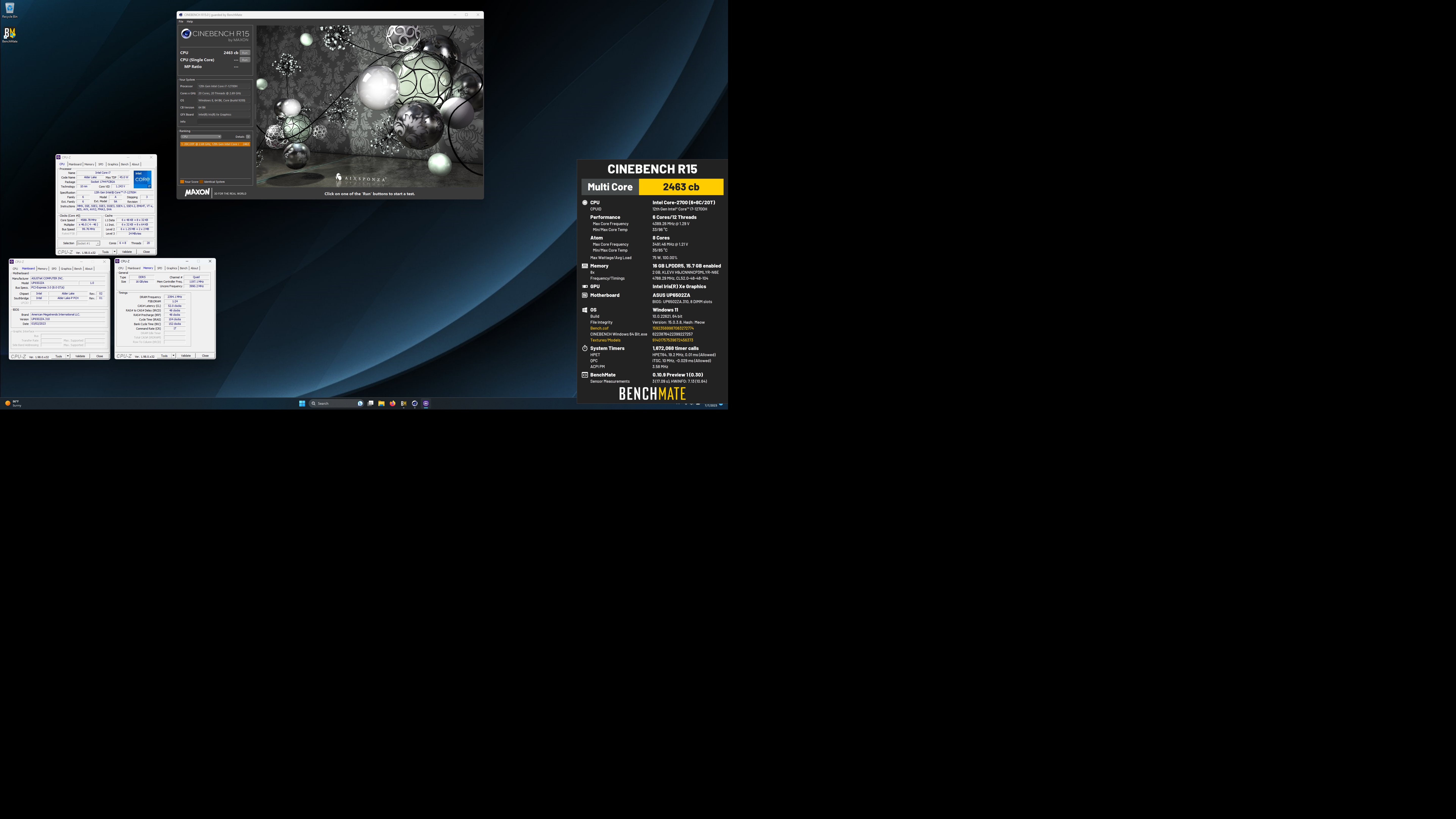Click the BenchMate Motherboard section icon
The width and height of the screenshot is (1456, 819).
[585, 295]
